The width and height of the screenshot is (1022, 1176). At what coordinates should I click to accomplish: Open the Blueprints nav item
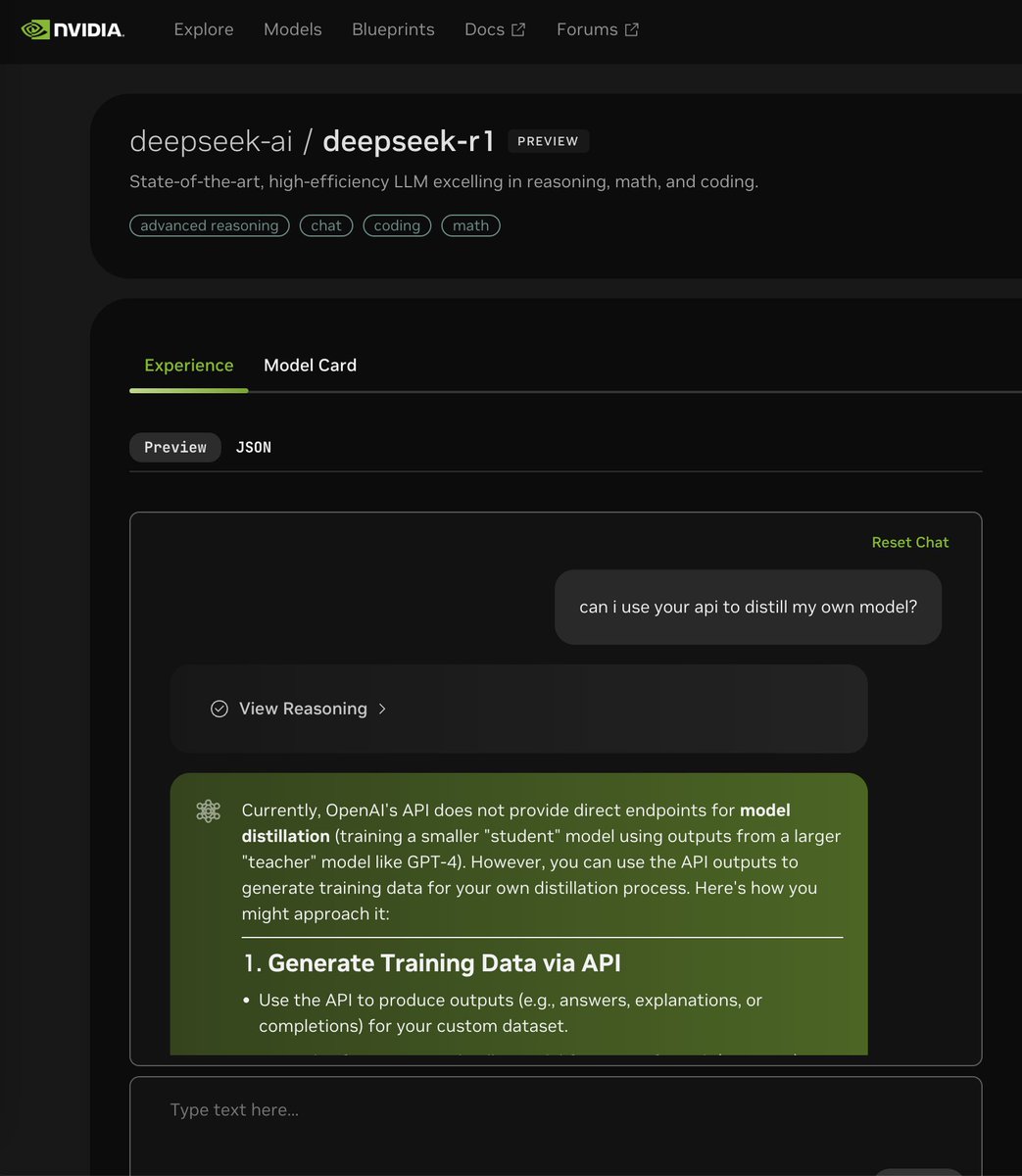(393, 29)
